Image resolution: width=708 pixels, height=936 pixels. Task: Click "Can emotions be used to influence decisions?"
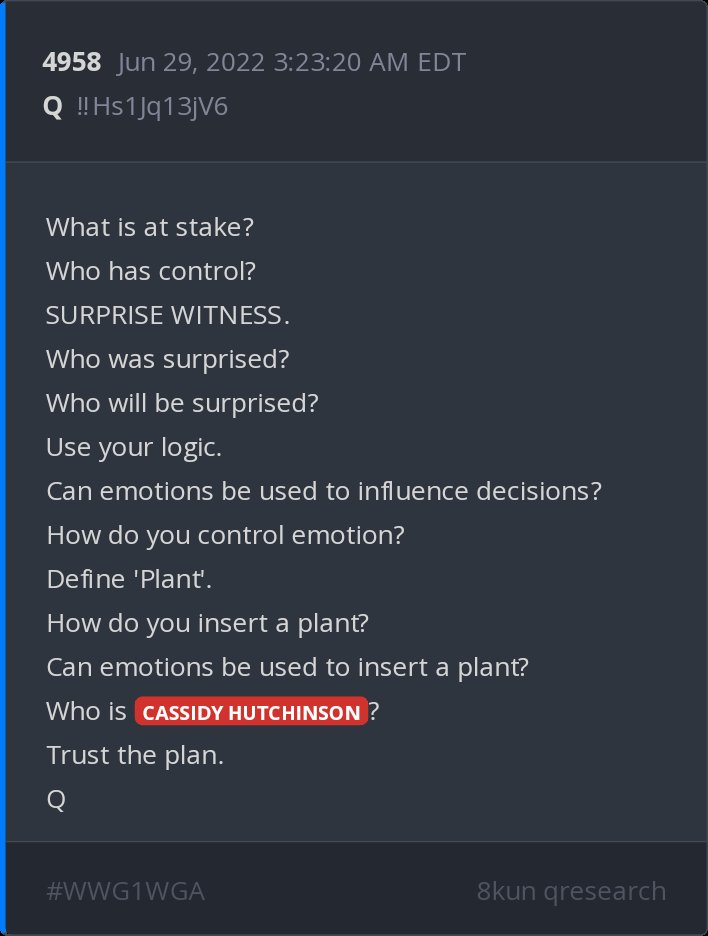click(x=324, y=491)
